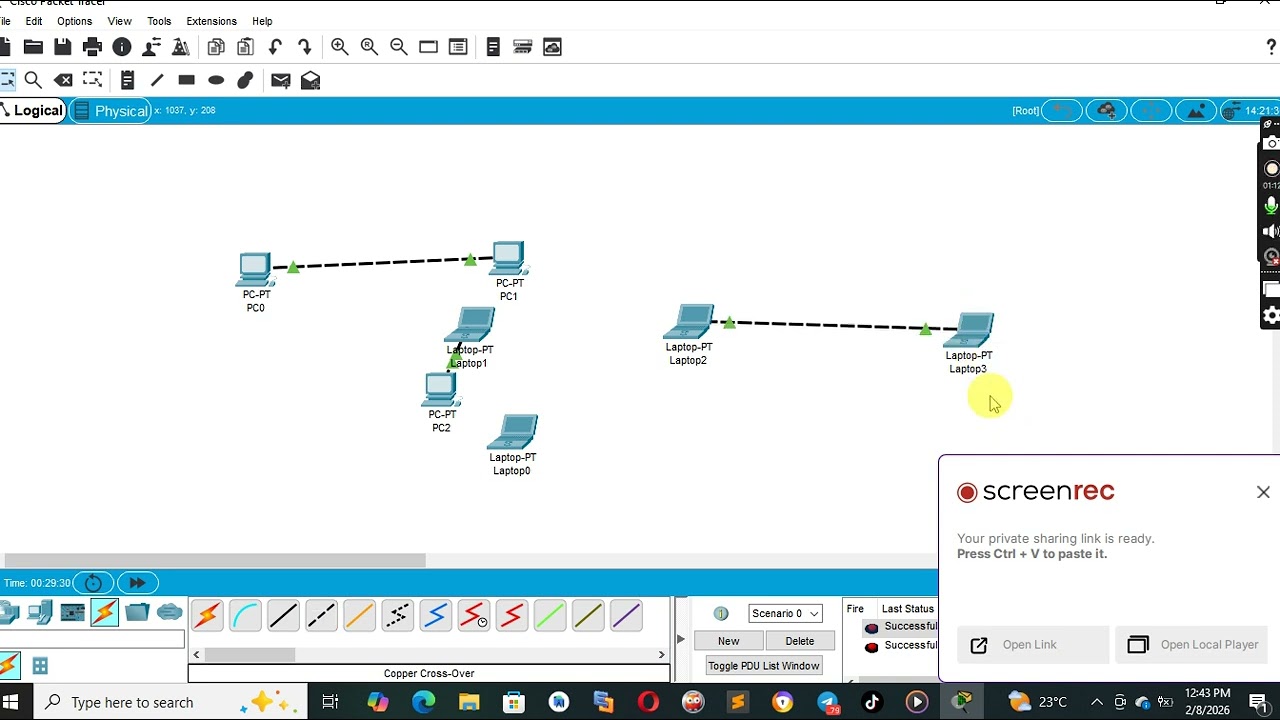Screen dimensions: 1280x720
Task: Open Local Player in screenrec popup
Action: pyautogui.click(x=1193, y=645)
